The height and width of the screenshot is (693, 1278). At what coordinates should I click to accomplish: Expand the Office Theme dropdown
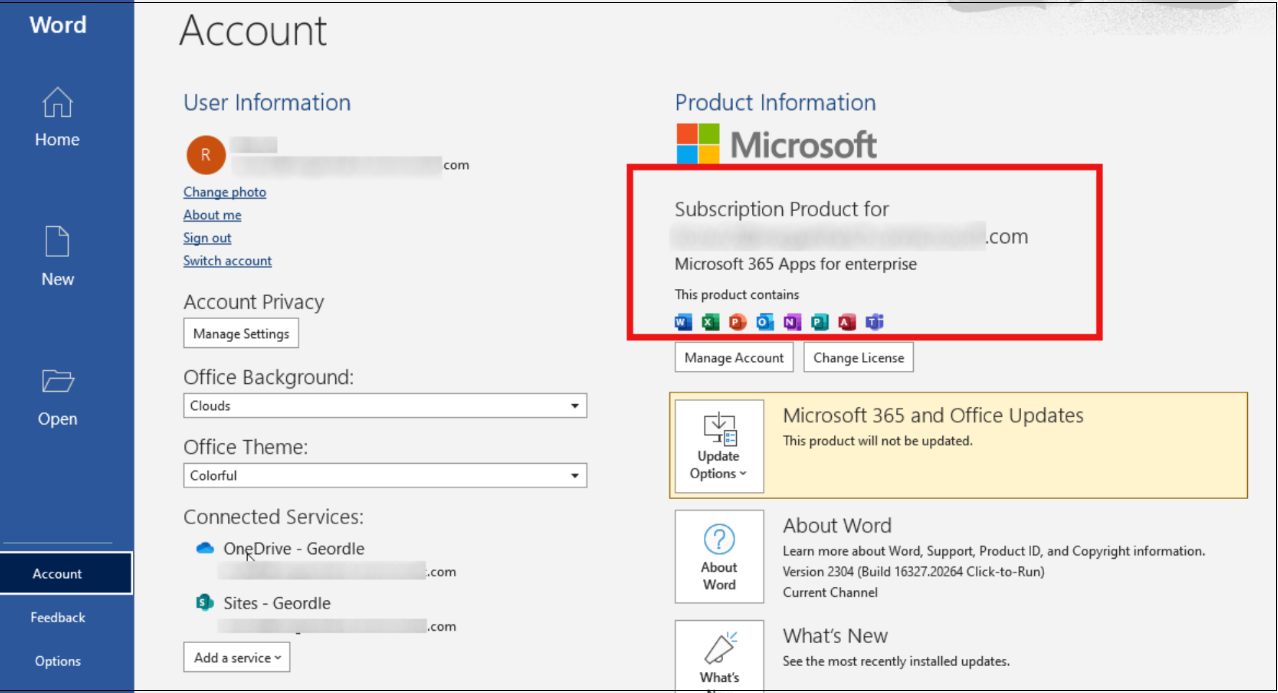tap(385, 476)
